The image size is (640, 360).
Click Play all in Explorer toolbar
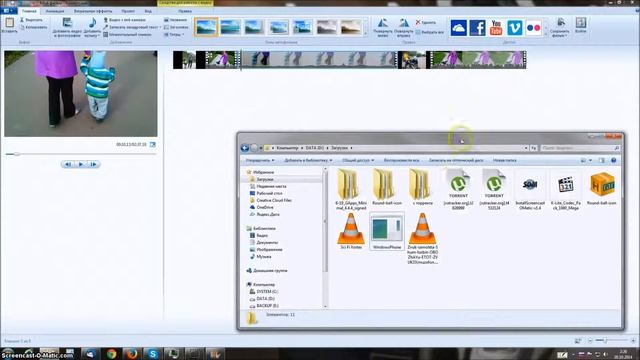click(x=402, y=160)
